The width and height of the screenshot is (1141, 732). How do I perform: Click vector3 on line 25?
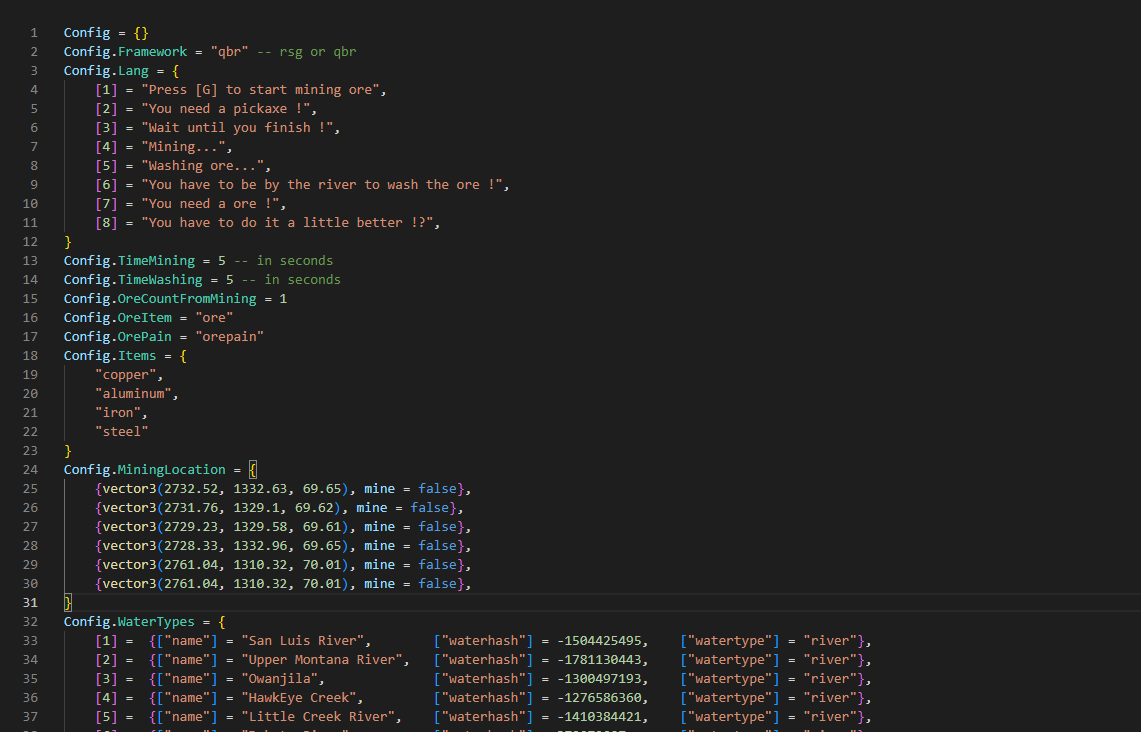[x=128, y=489]
